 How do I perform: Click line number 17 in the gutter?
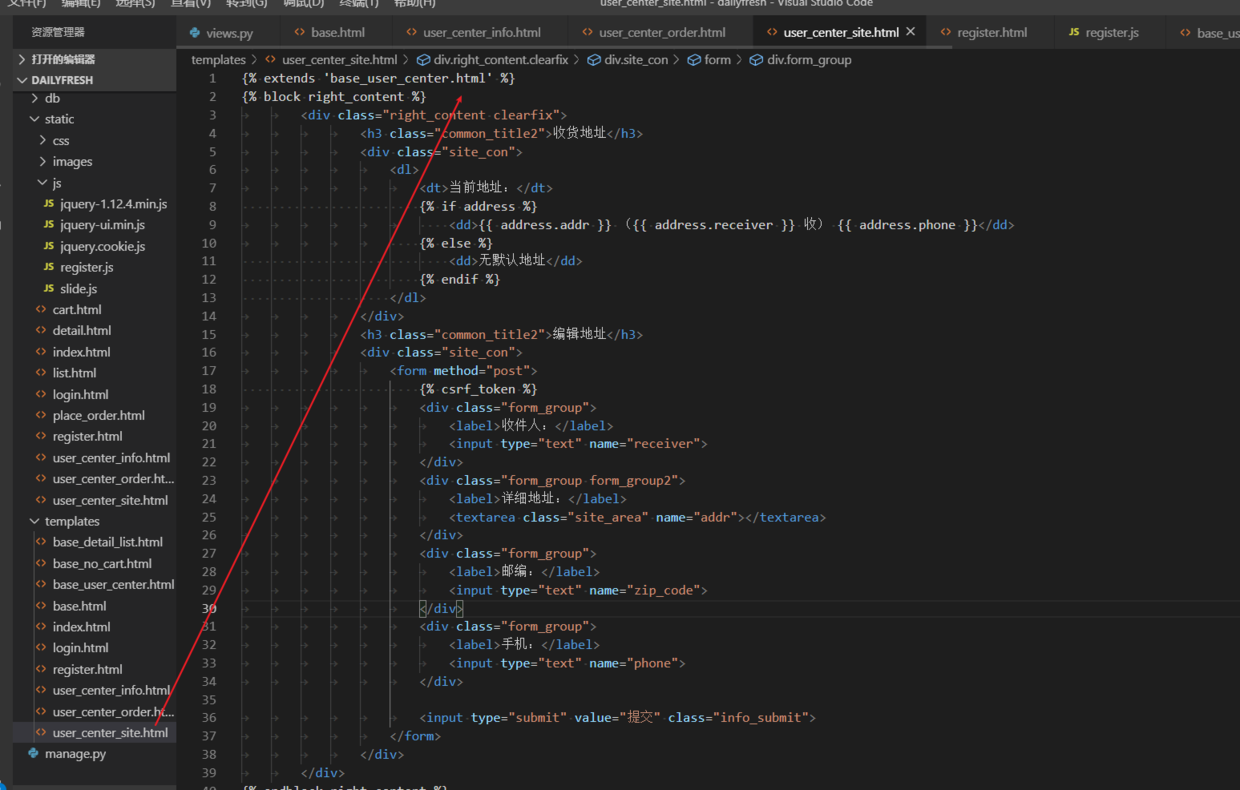pos(209,371)
